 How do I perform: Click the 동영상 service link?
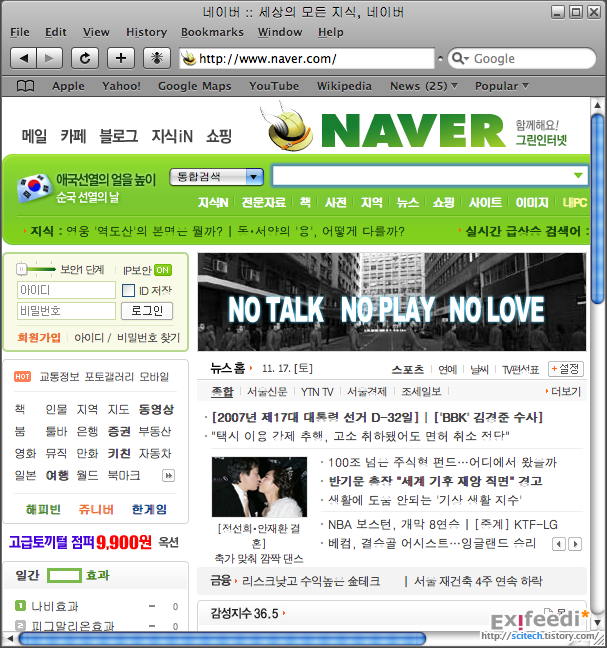(156, 410)
